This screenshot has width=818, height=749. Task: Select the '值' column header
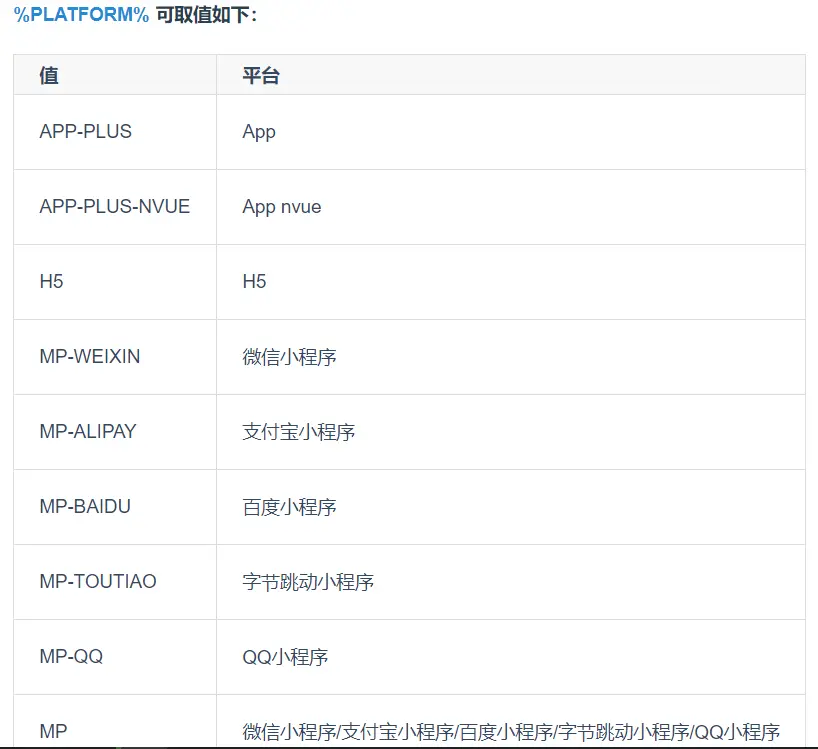(x=115, y=75)
